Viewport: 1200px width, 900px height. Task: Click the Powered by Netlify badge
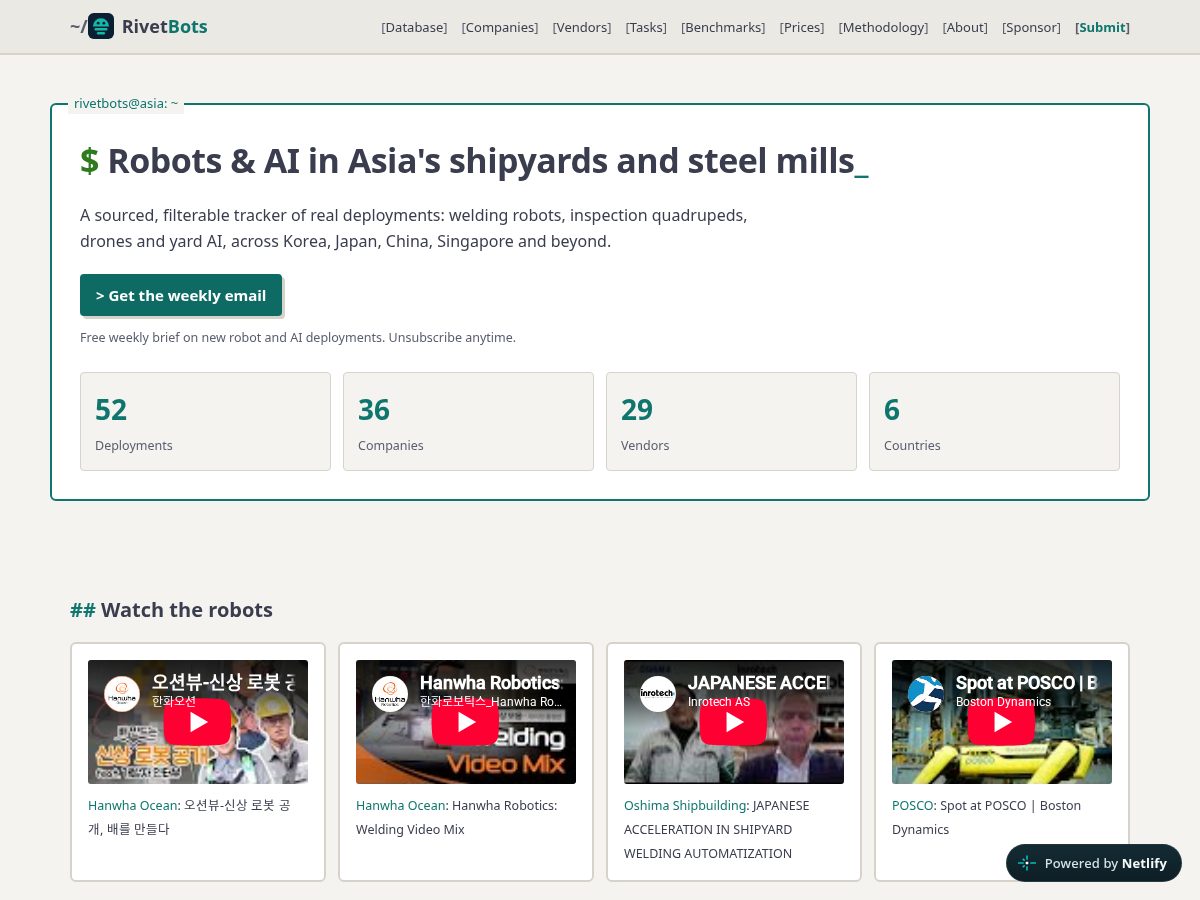pos(1094,863)
